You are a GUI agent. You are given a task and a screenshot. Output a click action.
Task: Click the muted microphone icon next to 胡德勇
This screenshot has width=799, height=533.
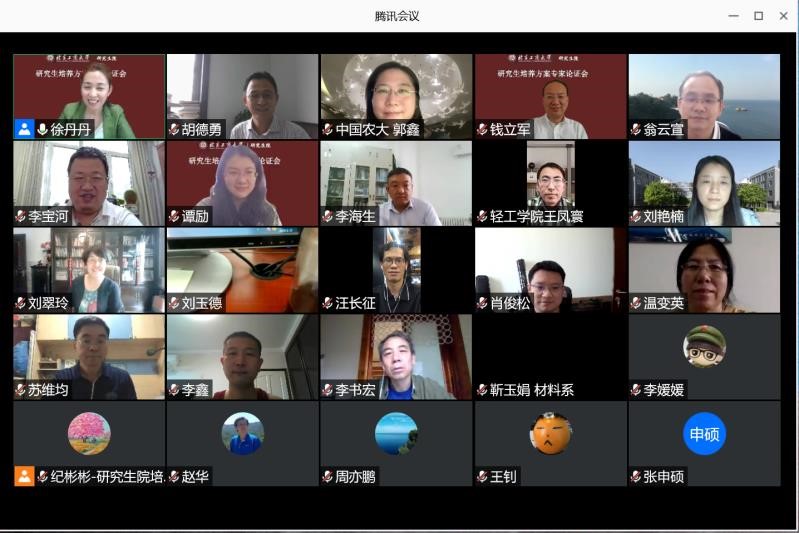point(174,129)
